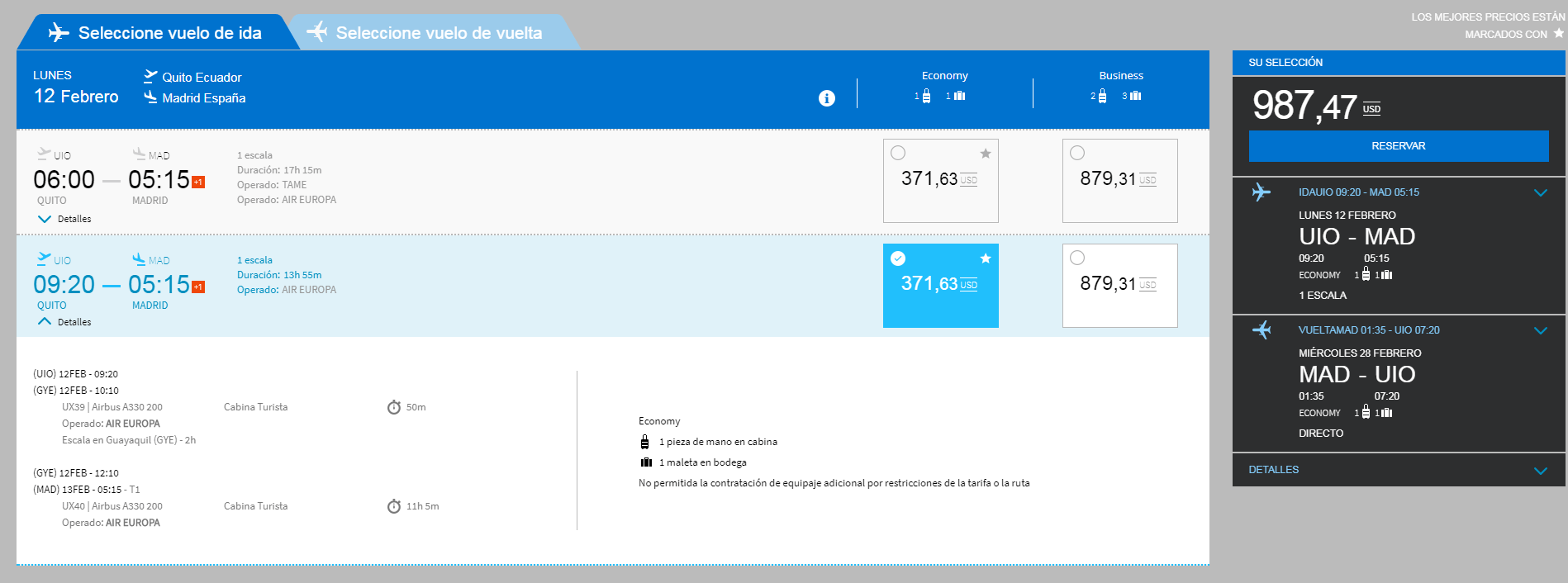Click the fare information icon in header
The width and height of the screenshot is (1568, 583).
click(x=826, y=98)
